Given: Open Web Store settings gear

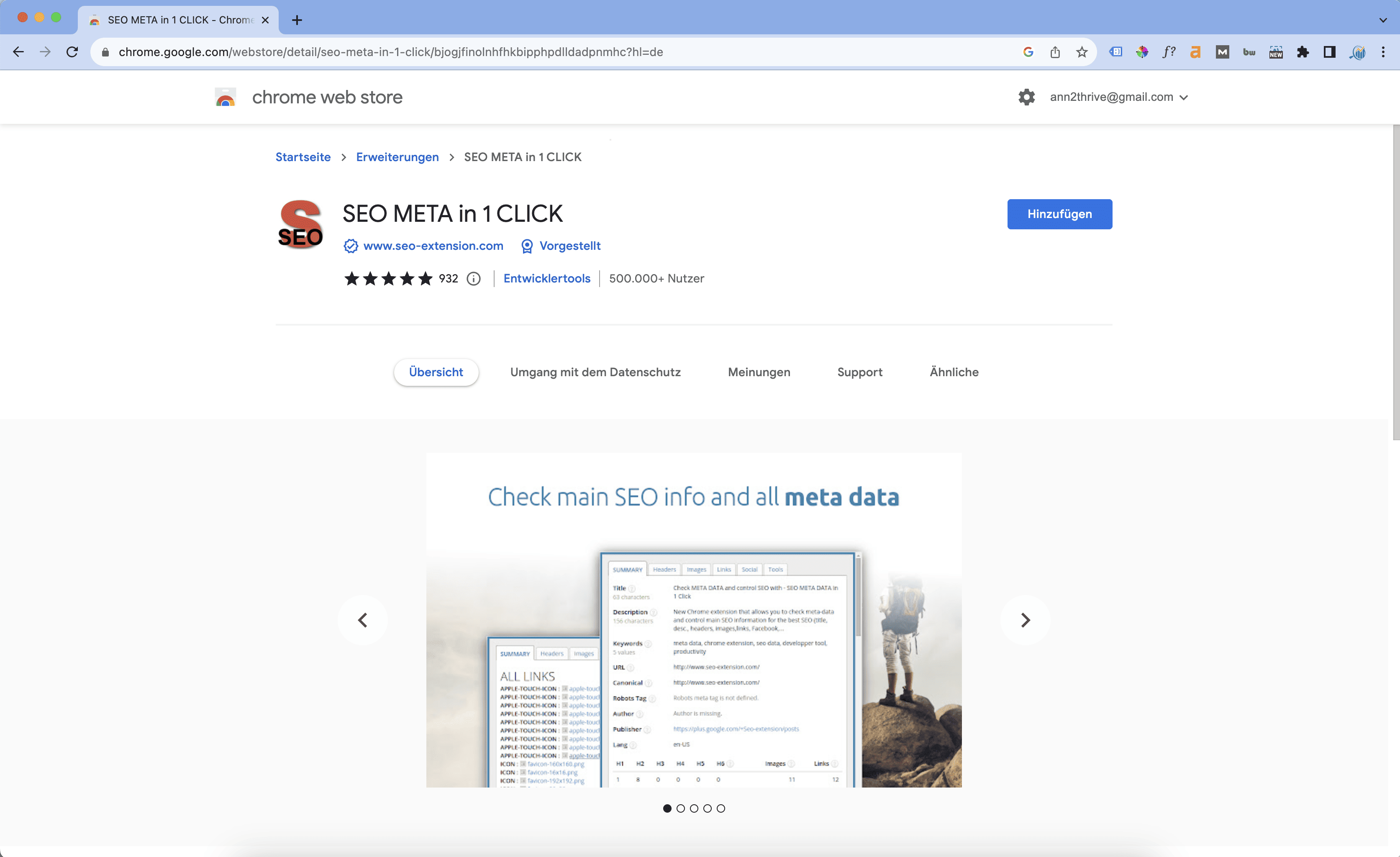Looking at the screenshot, I should 1026,97.
